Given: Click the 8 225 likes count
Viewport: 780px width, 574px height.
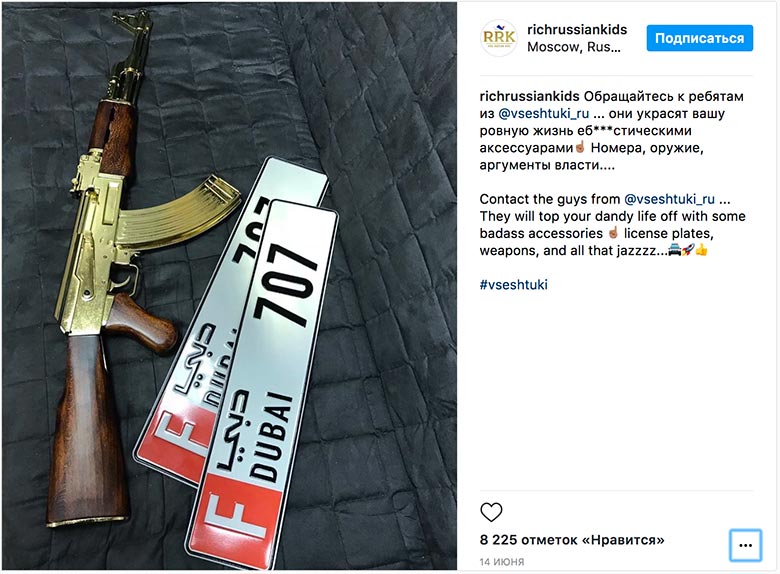Looking at the screenshot, I should (572, 540).
